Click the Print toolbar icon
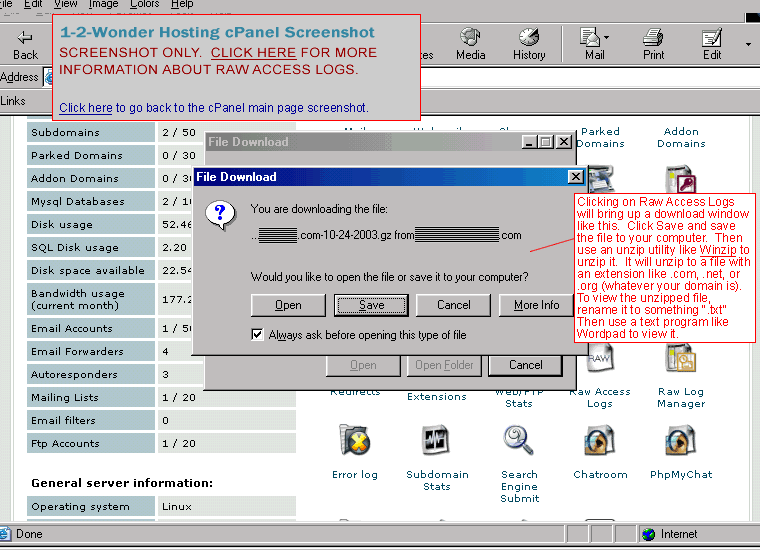The width and height of the screenshot is (760, 550). (x=653, y=45)
